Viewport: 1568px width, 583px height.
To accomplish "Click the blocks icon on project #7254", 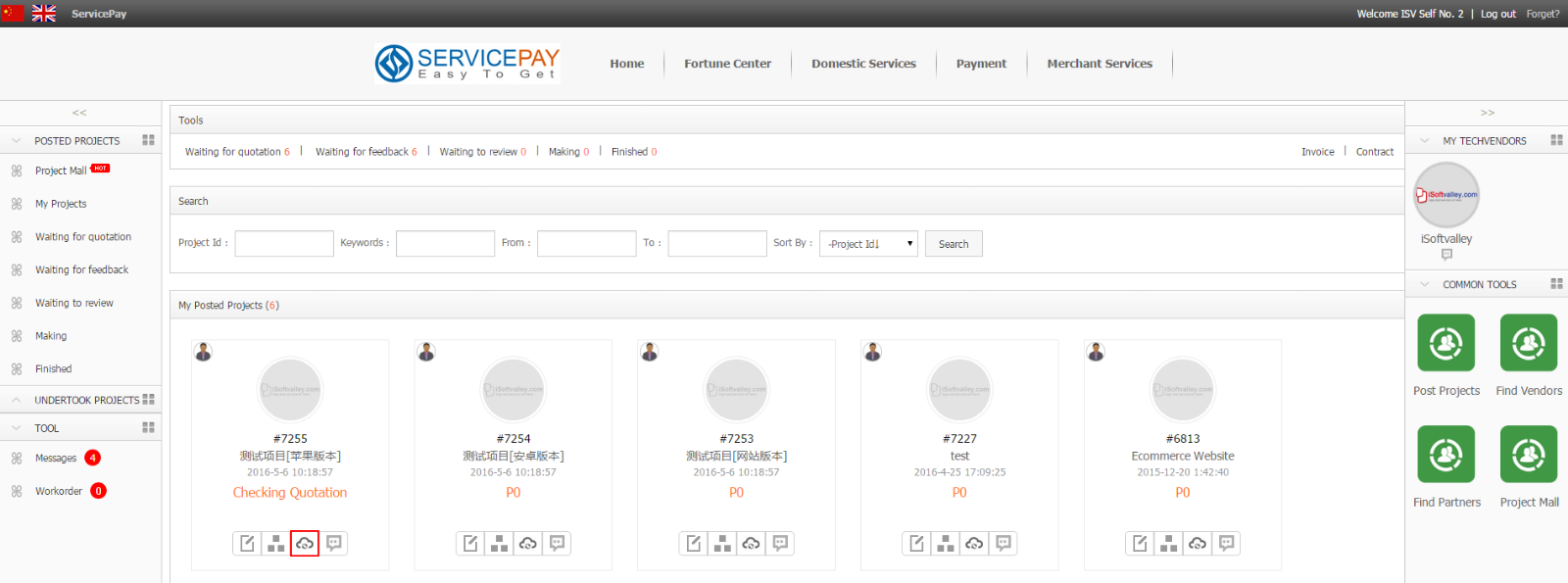I will click(x=500, y=543).
